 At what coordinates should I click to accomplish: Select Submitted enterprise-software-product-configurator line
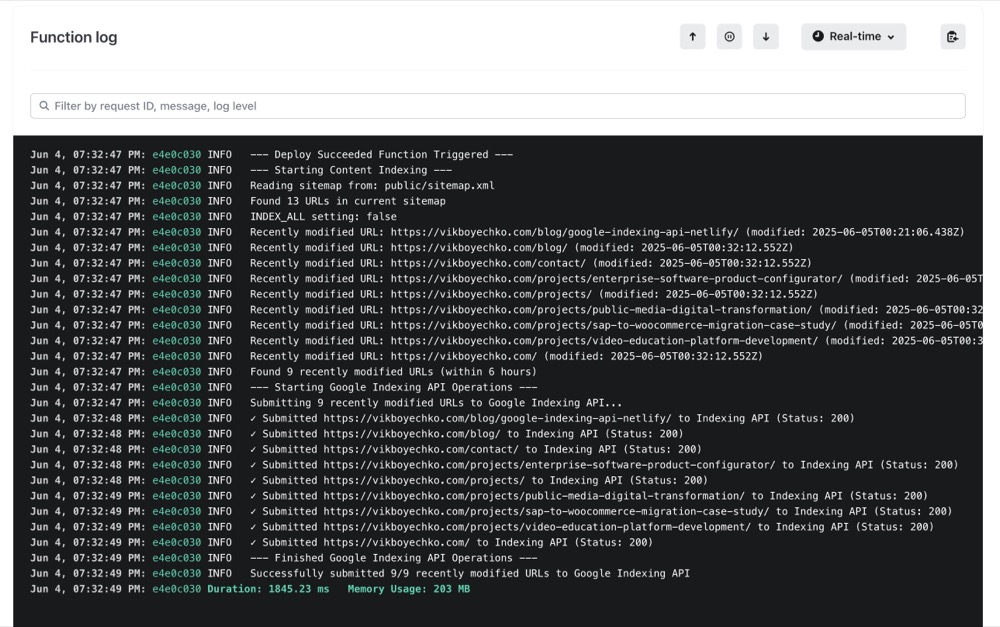(x=494, y=465)
